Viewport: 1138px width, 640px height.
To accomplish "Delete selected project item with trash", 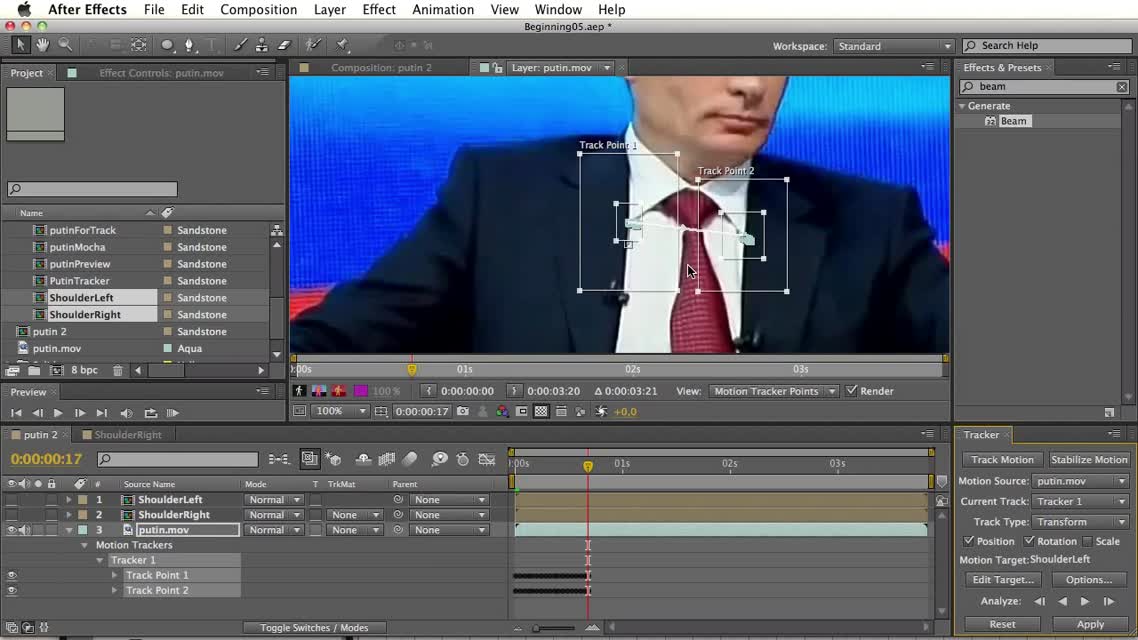I will [x=118, y=370].
